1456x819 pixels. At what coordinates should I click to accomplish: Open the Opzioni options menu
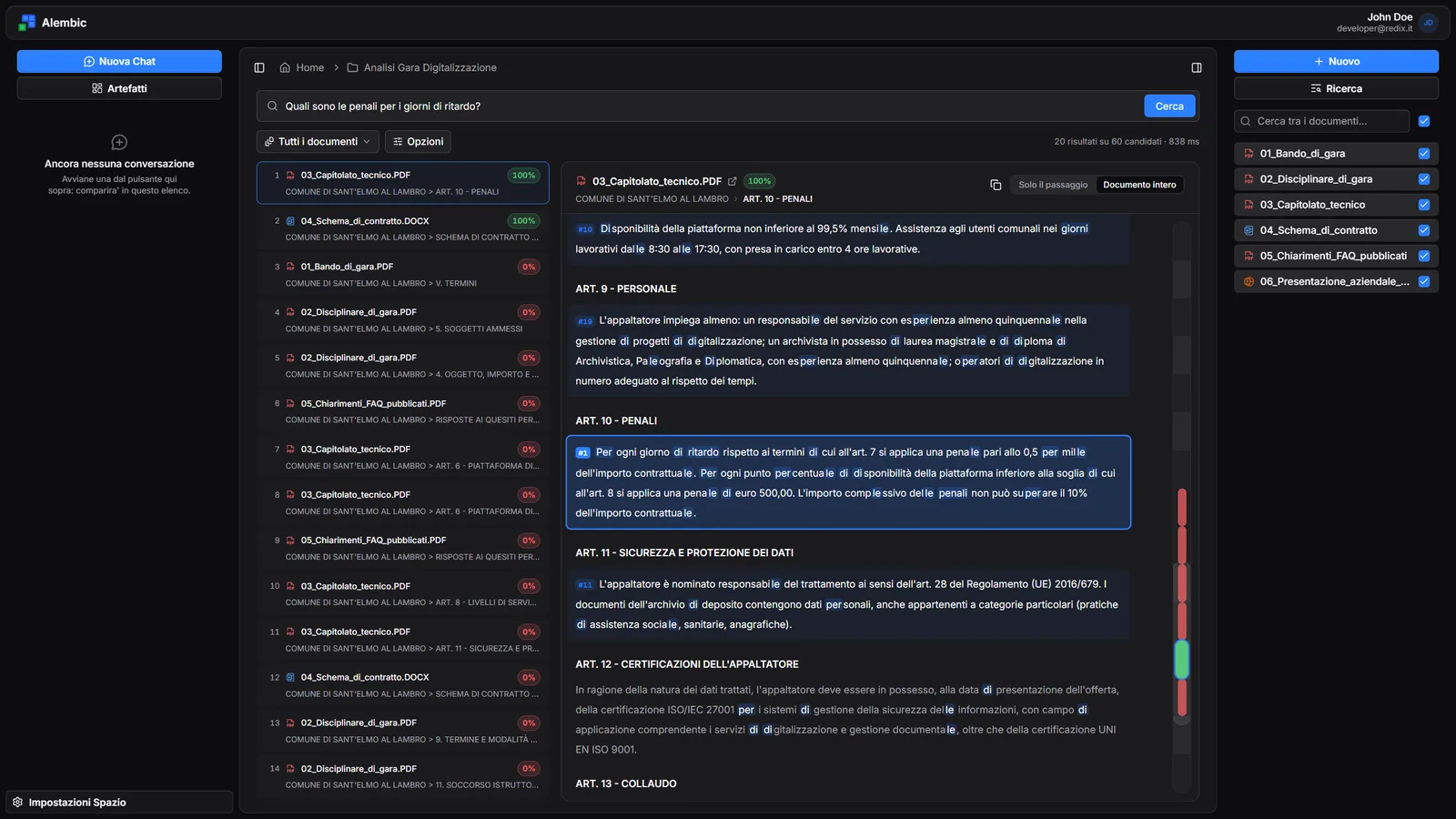click(x=419, y=142)
